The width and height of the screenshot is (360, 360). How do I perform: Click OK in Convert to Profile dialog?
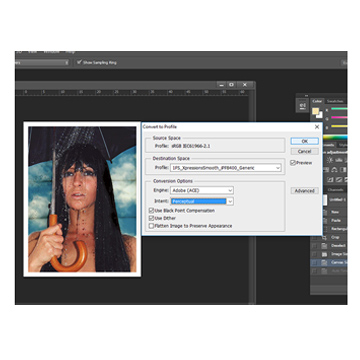304,141
